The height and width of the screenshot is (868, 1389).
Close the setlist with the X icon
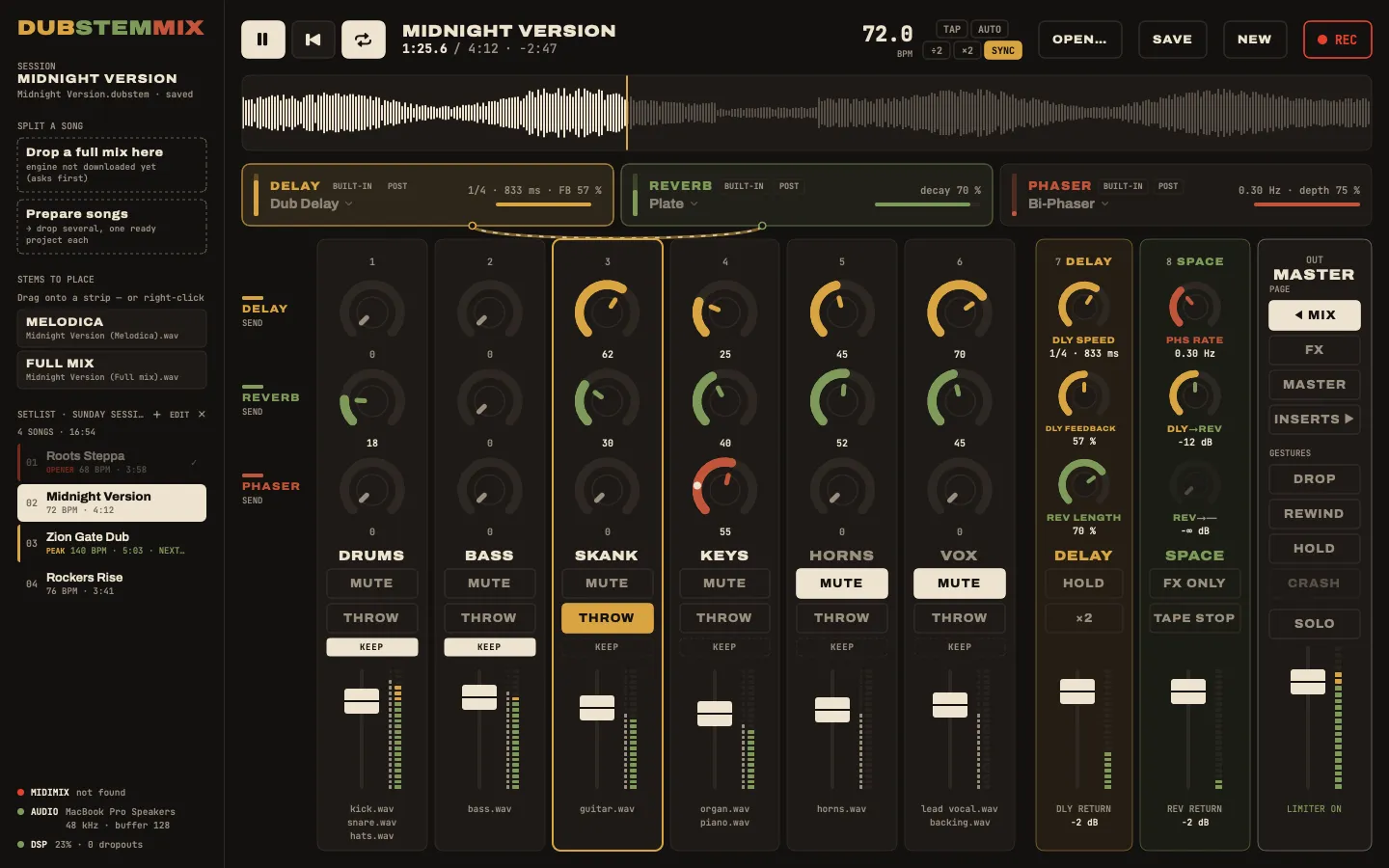point(202,415)
